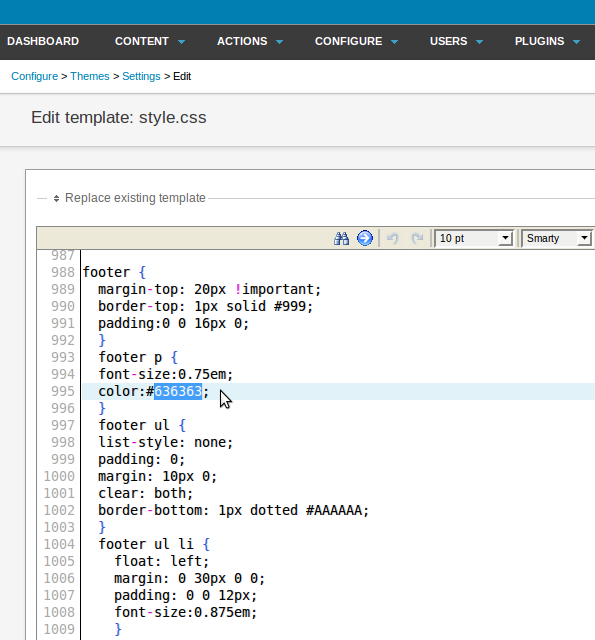This screenshot has height=640, width=595.
Task: Open the ACTIONS menu arrow
Action: point(280,42)
